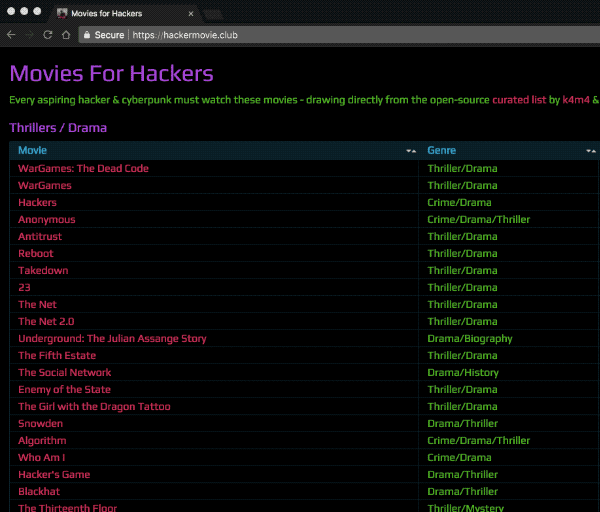Open The Girl with the Dragon Tattoo

(x=94, y=406)
